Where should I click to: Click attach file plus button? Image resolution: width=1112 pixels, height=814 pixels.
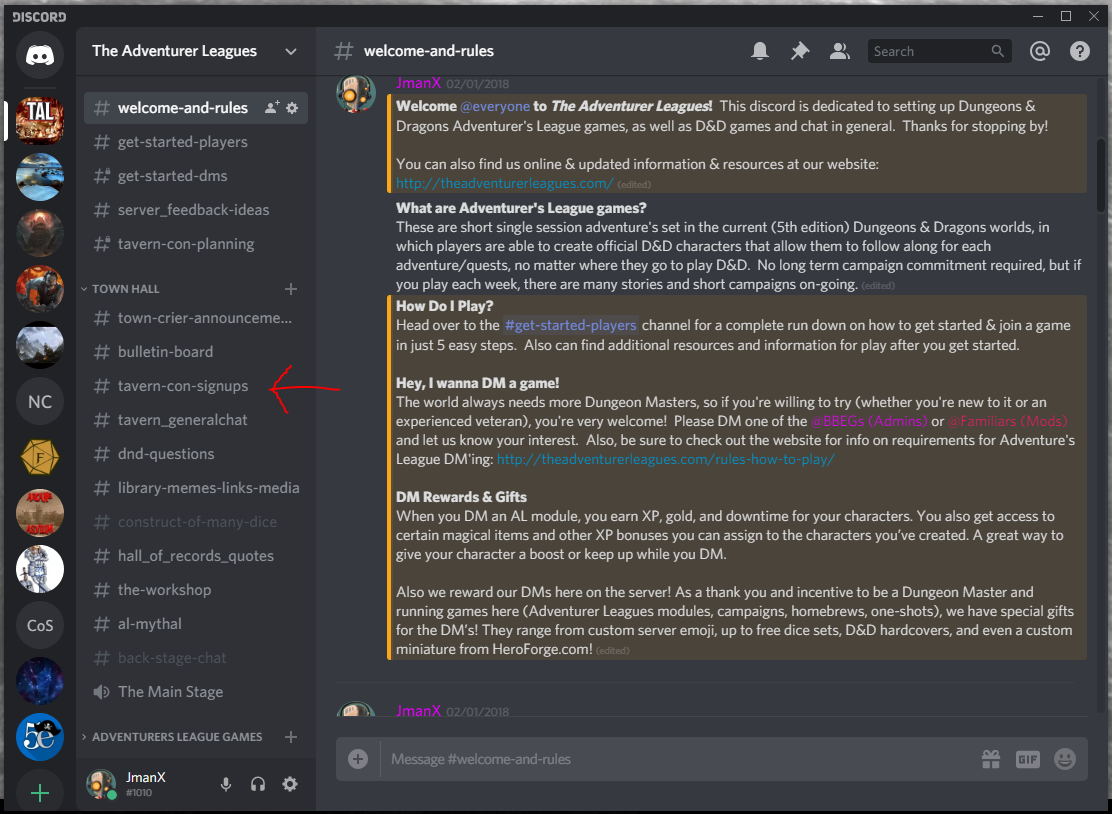(x=358, y=759)
